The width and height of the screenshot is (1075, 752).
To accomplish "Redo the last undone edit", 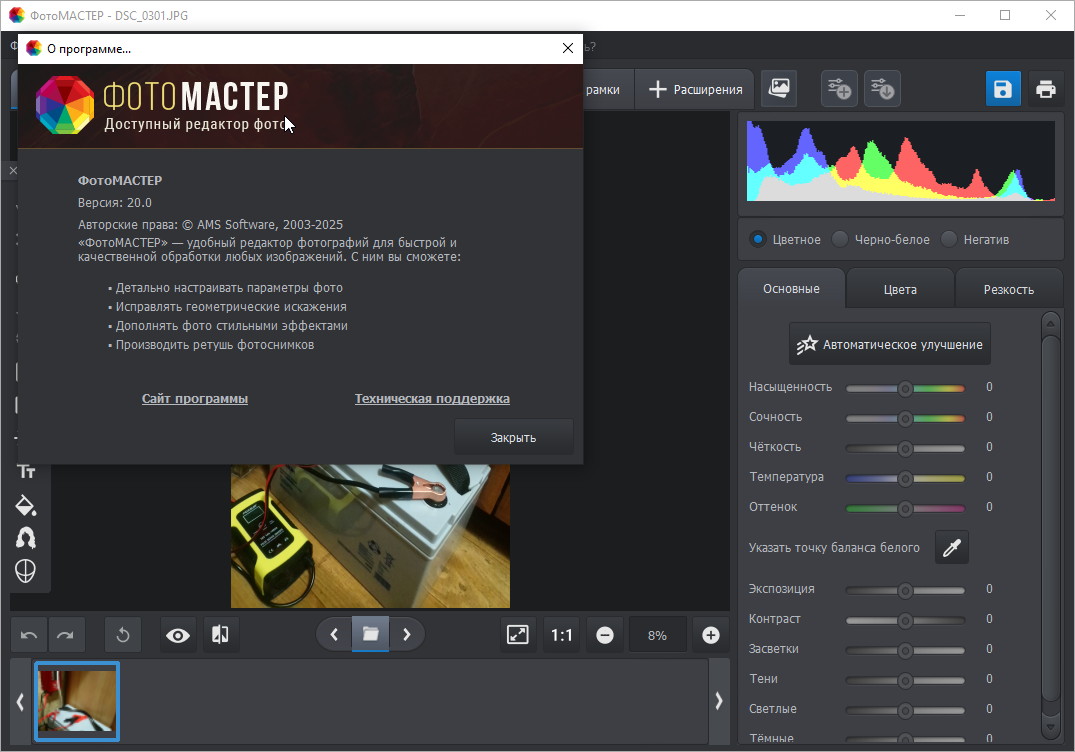I will [66, 635].
